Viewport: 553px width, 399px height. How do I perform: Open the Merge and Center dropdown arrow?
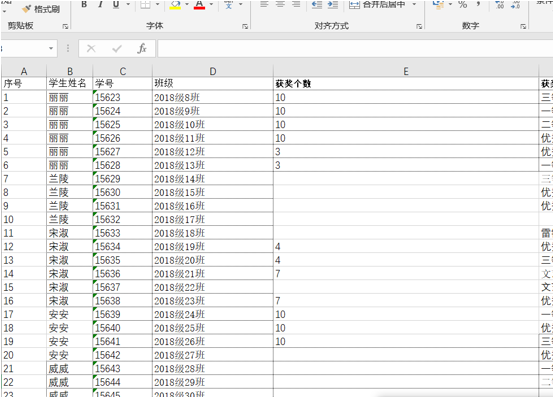(x=414, y=4)
